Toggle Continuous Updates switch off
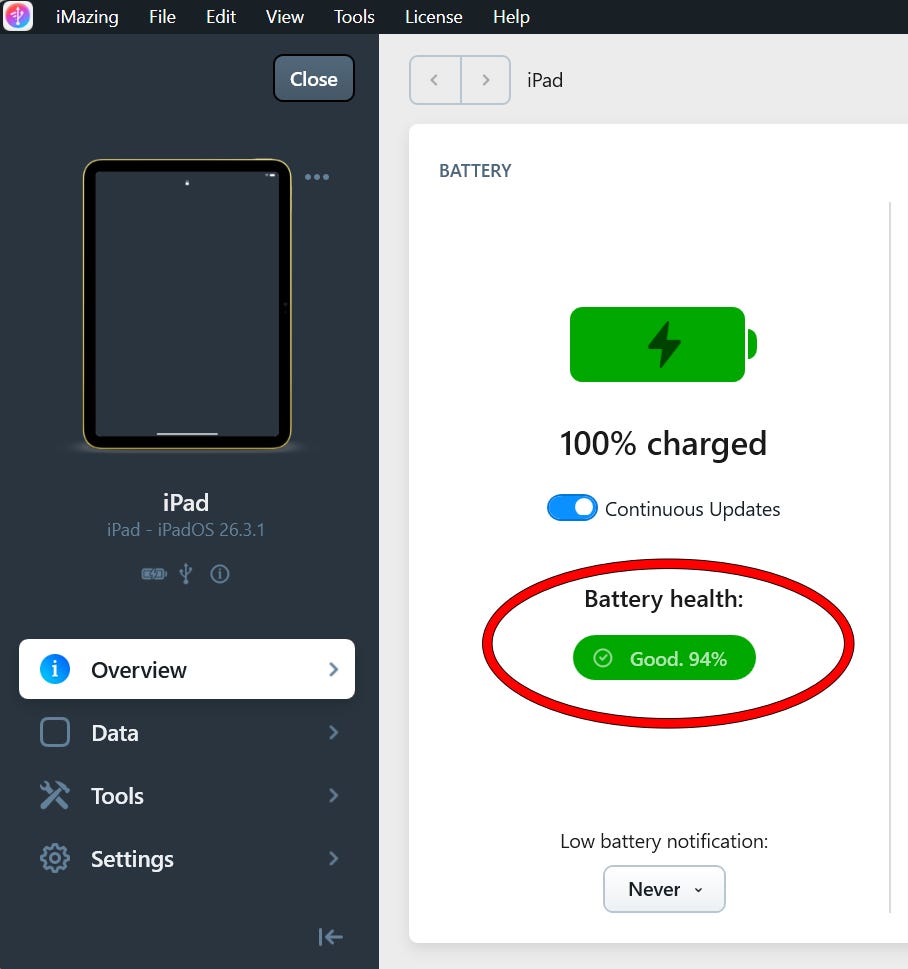 click(572, 508)
